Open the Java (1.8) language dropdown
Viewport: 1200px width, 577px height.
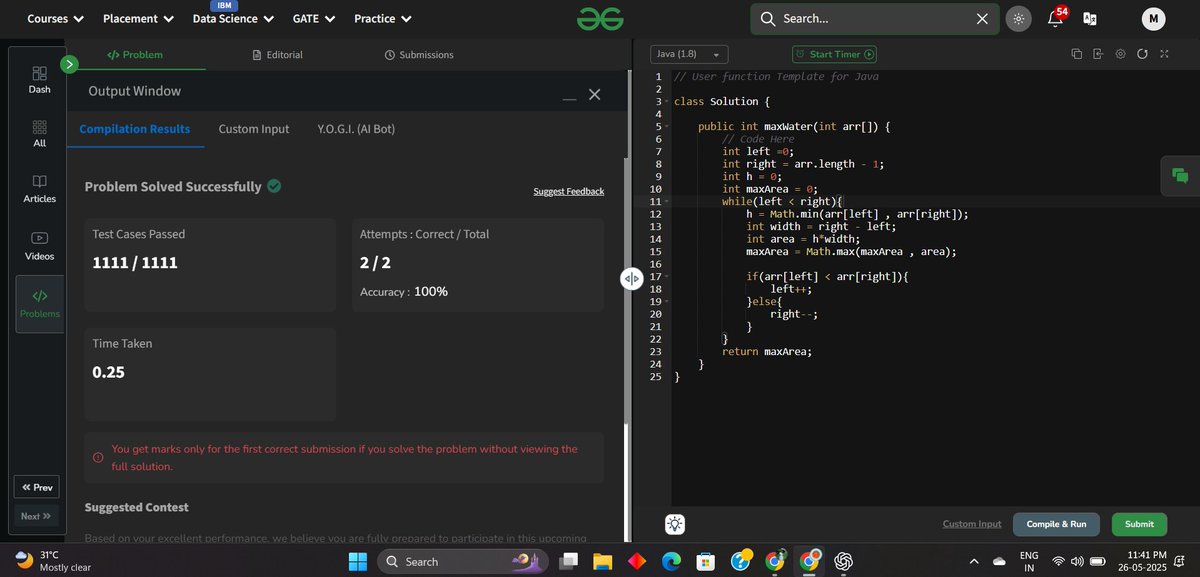pyautogui.click(x=690, y=54)
